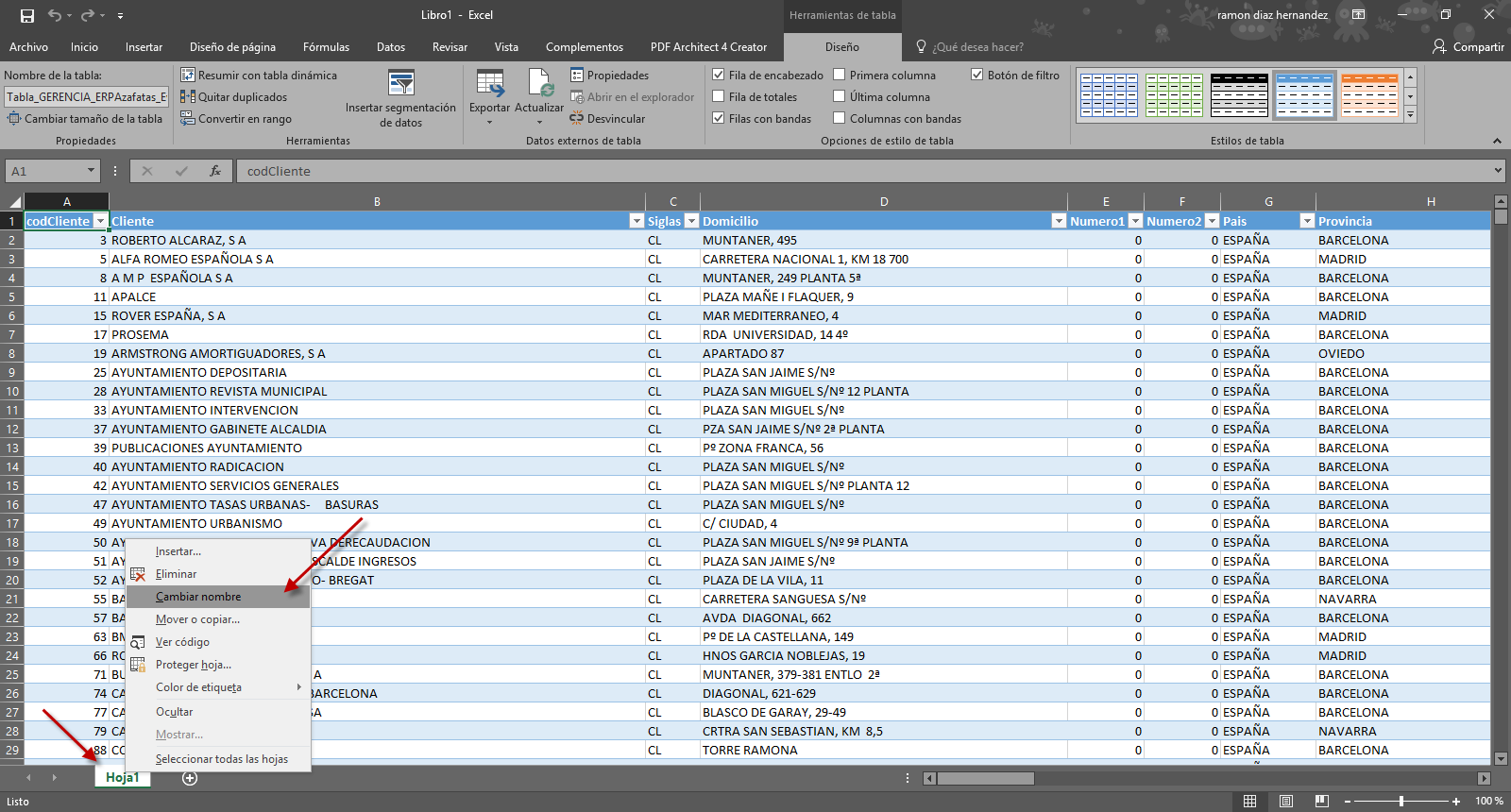Click ¿Qué desea hacer? search box
Screen dimensions: 1511x812
pyautogui.click(x=977, y=46)
